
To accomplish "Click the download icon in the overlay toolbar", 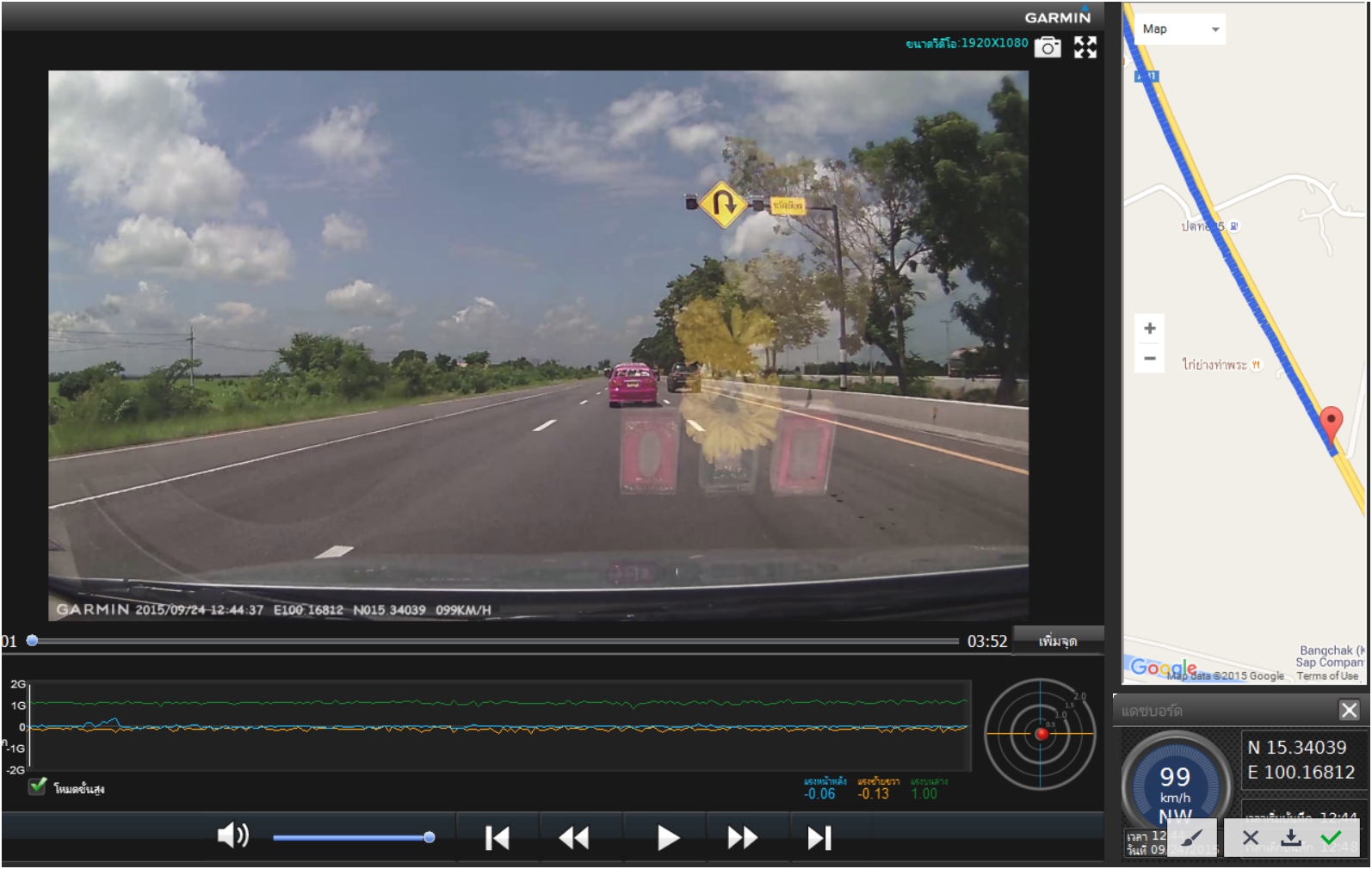I will pos(1290,838).
